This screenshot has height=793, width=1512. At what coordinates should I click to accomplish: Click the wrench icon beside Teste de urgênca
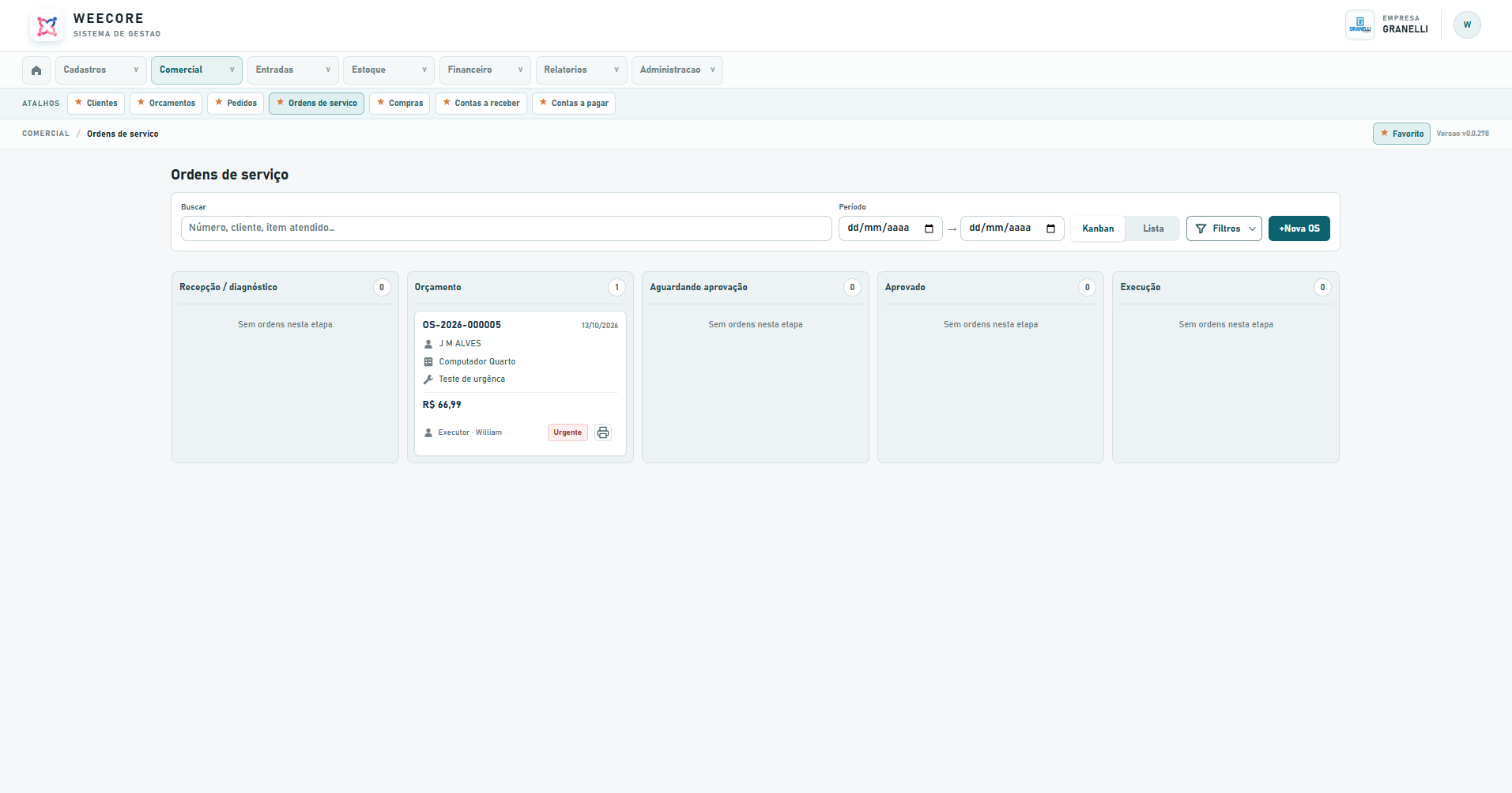pyautogui.click(x=428, y=380)
